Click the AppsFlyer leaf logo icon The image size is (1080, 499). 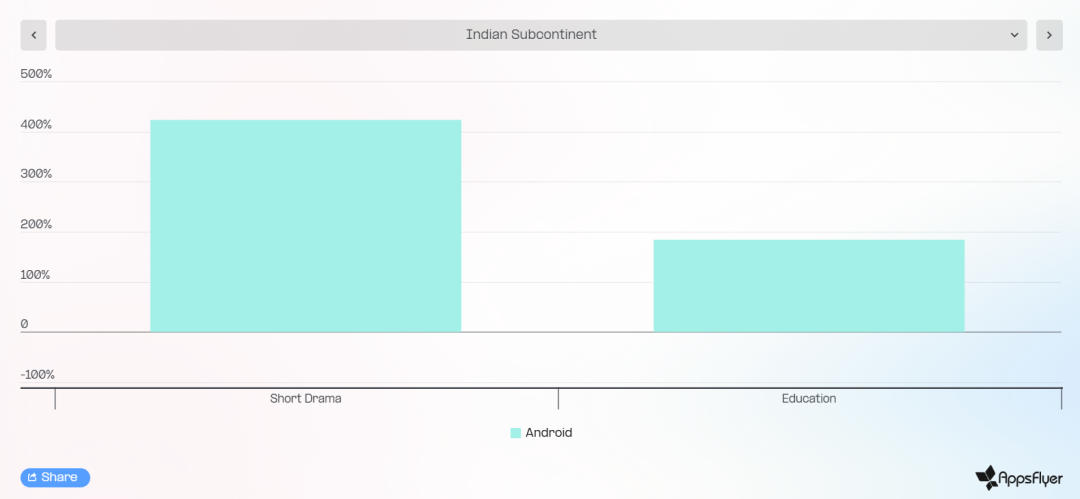(986, 477)
